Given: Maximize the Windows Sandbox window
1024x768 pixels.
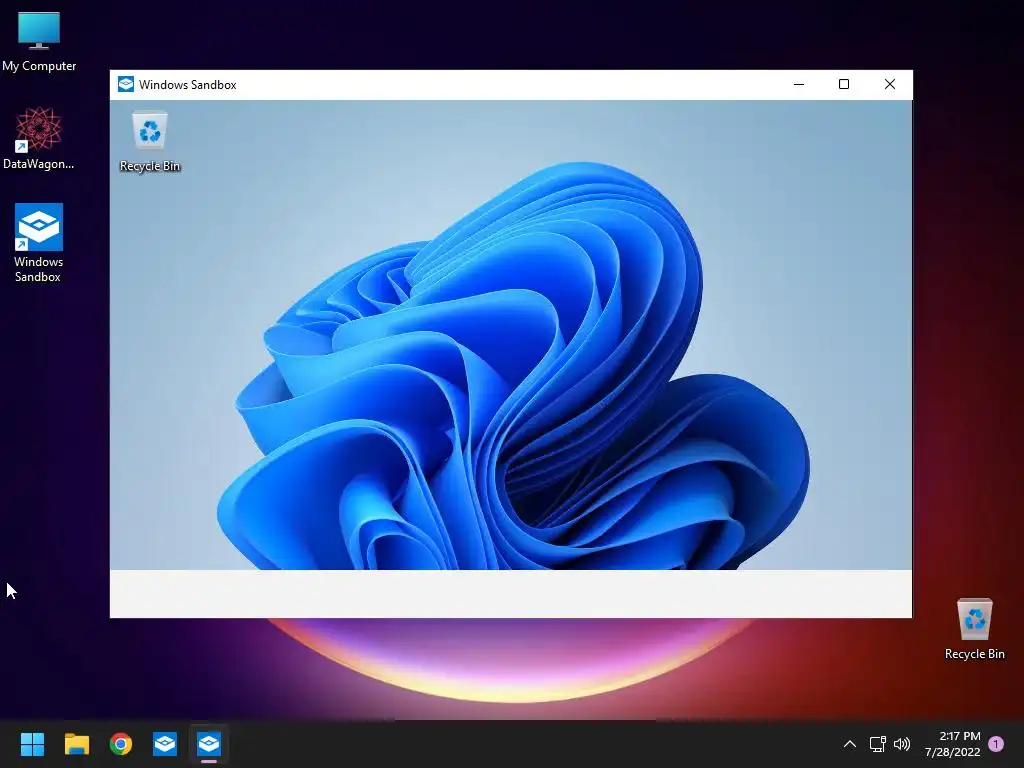Looking at the screenshot, I should (x=844, y=84).
